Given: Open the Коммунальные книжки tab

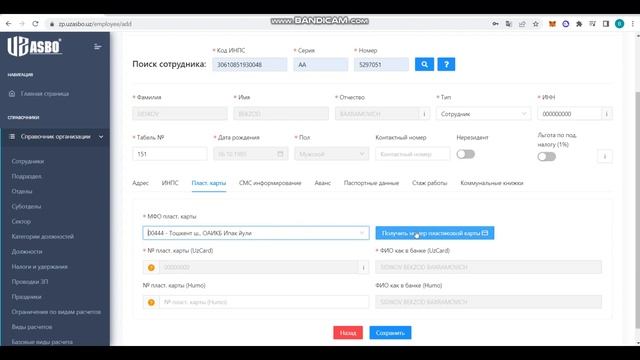Looking at the screenshot, I should pyautogui.click(x=492, y=183).
